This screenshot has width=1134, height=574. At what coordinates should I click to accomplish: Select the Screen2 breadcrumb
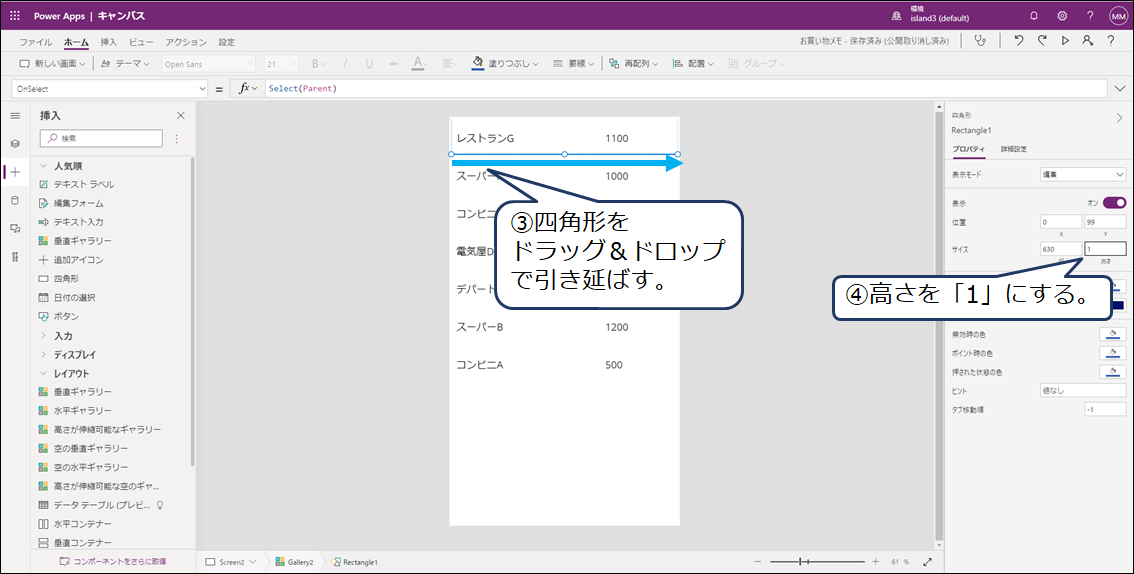click(231, 562)
